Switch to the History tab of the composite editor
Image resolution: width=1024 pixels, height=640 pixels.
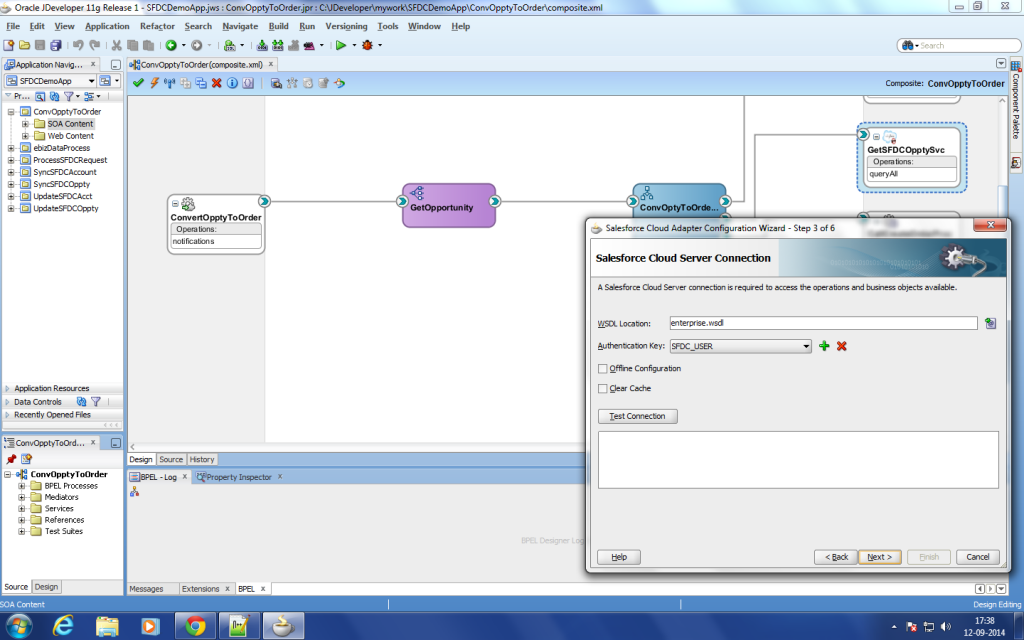point(202,460)
